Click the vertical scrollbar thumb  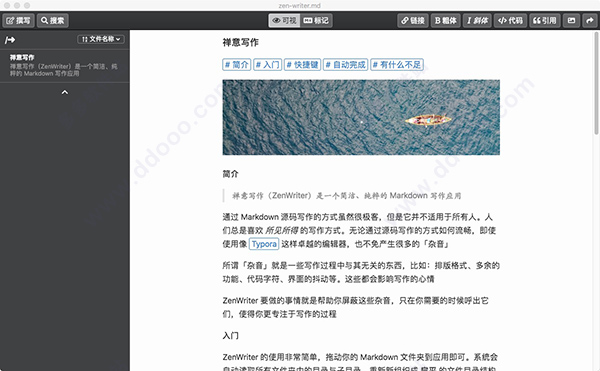tap(596, 82)
